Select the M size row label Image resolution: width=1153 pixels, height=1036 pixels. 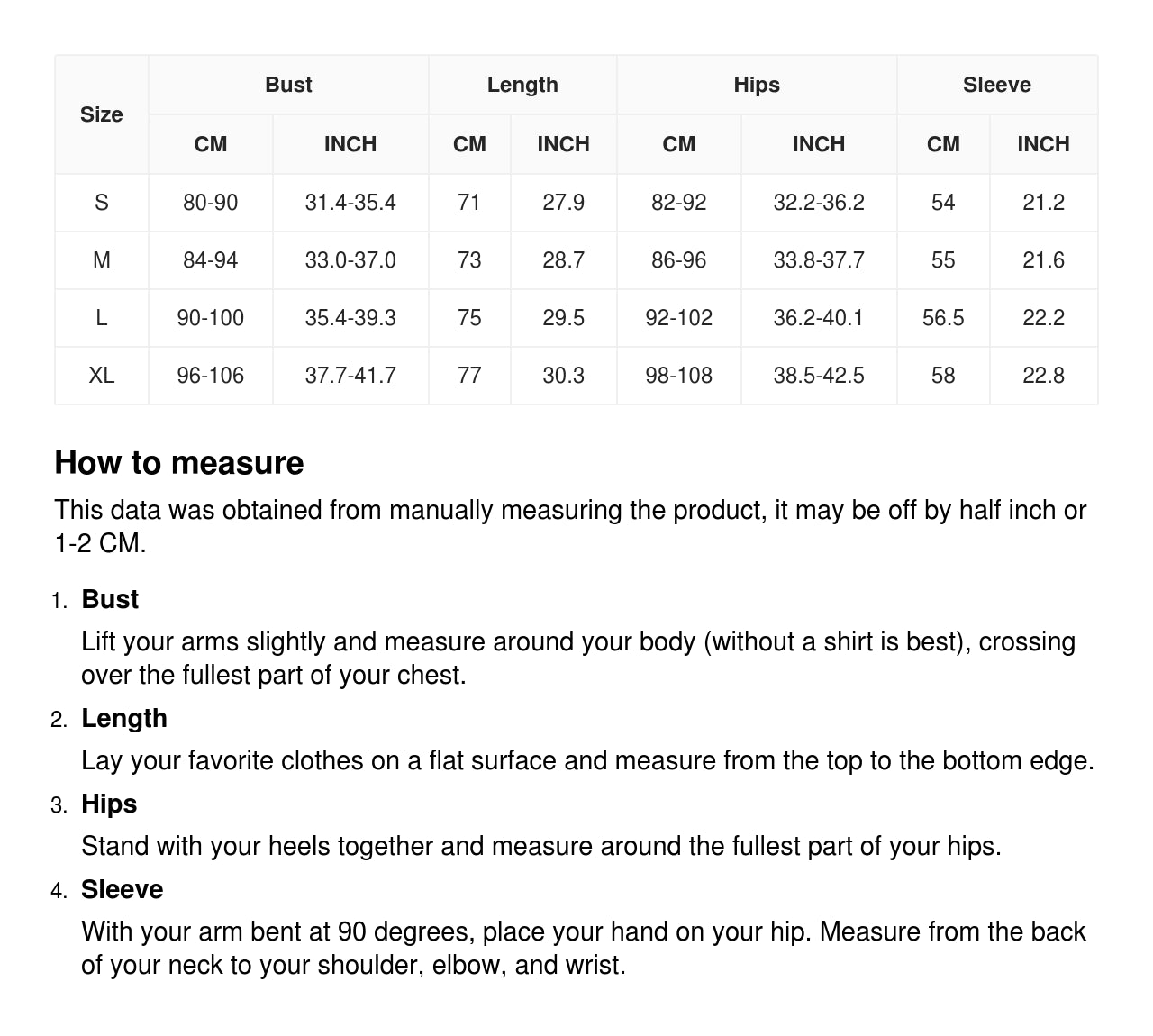tap(101, 260)
